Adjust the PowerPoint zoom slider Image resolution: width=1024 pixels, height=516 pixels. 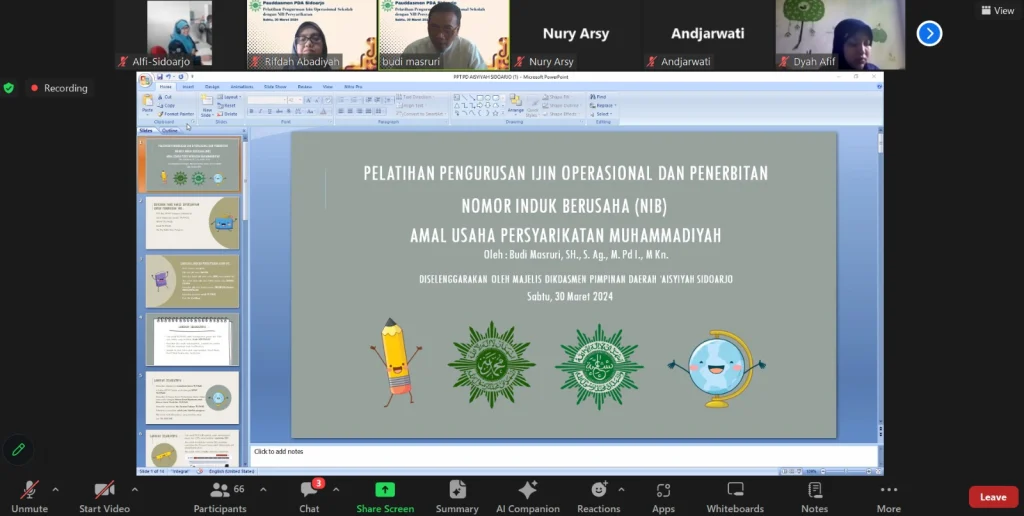[846, 471]
